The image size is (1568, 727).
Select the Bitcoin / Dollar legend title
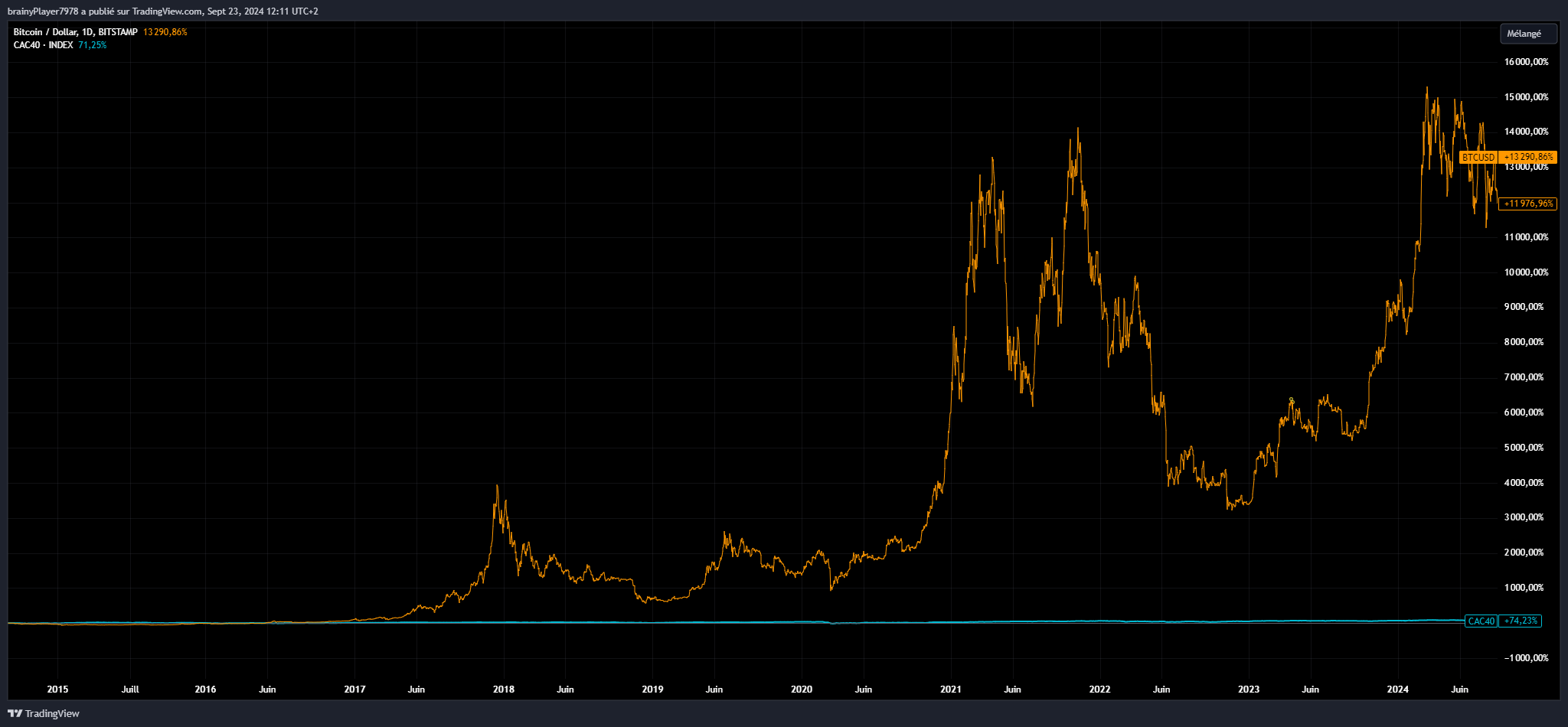pyautogui.click(x=75, y=32)
